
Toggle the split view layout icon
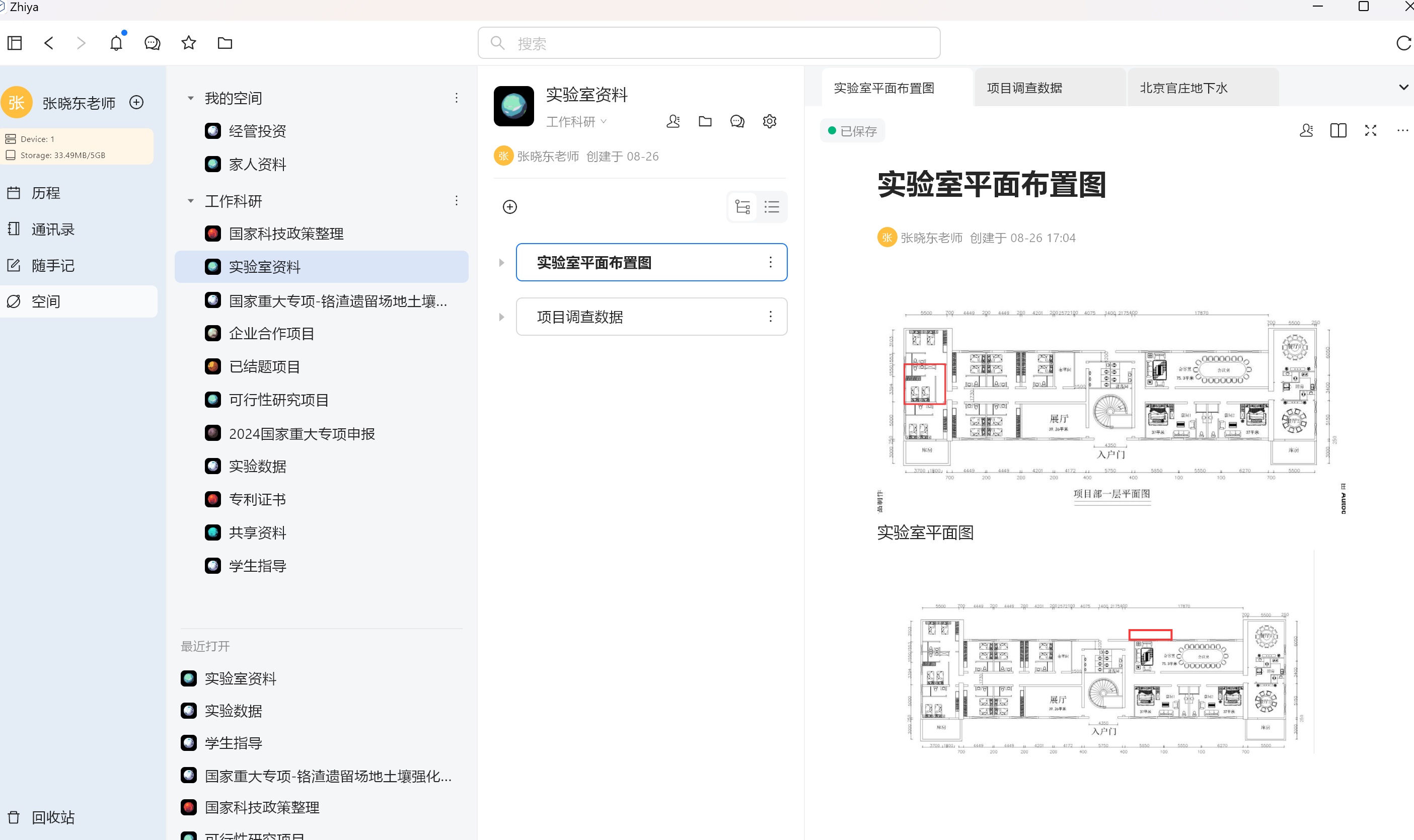point(1338,131)
